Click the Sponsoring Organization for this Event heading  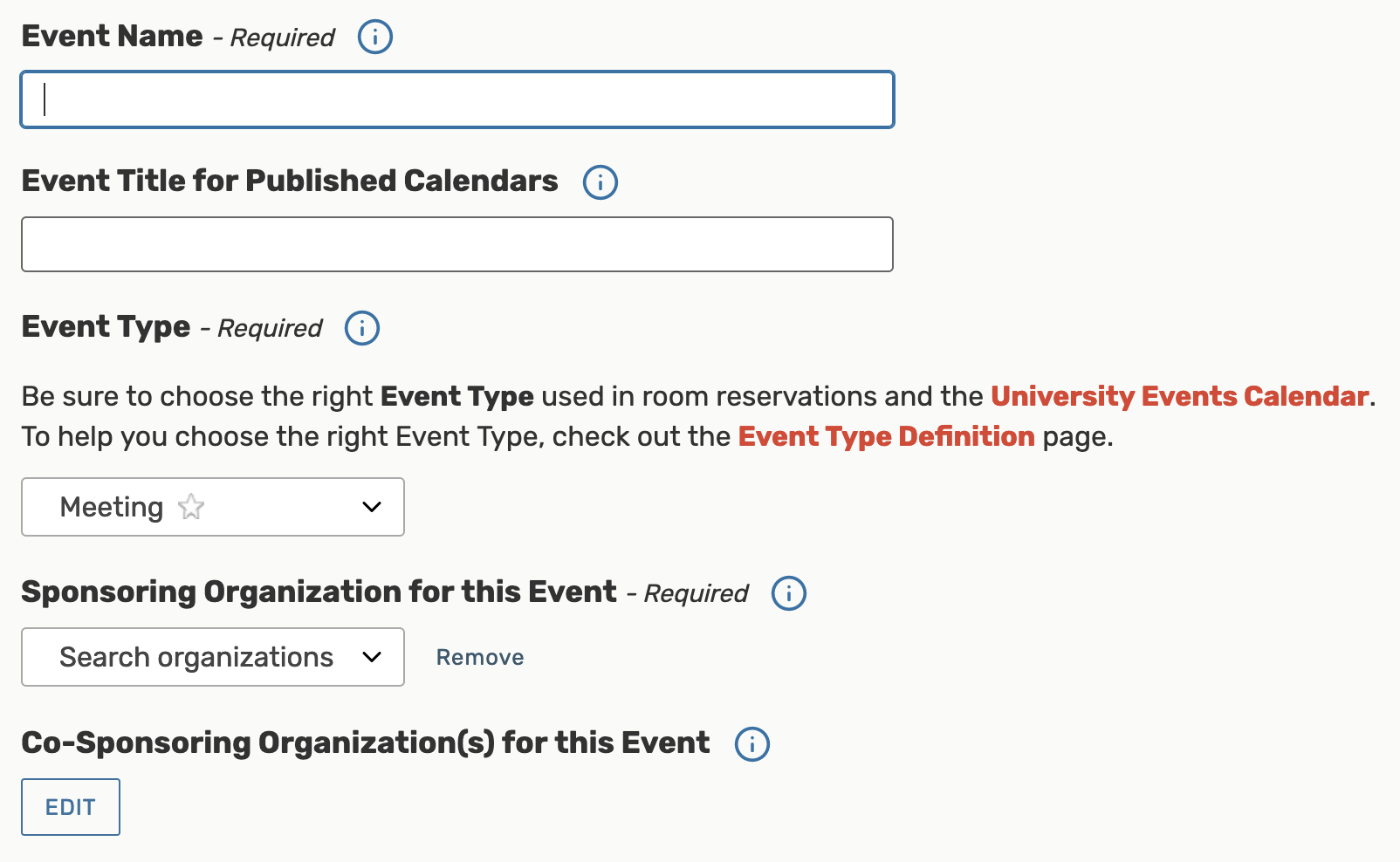pos(319,592)
